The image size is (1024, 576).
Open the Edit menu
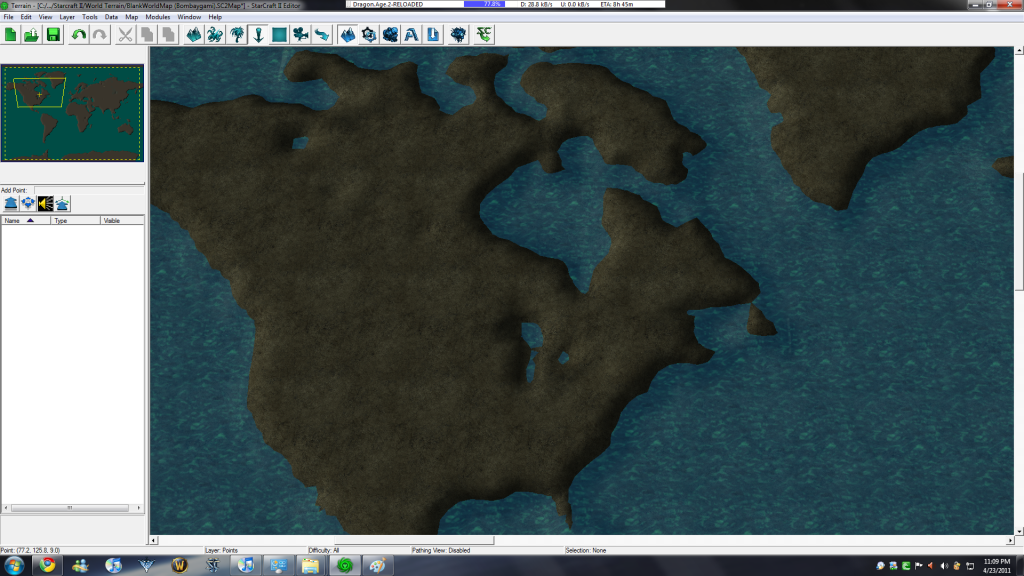click(x=26, y=17)
